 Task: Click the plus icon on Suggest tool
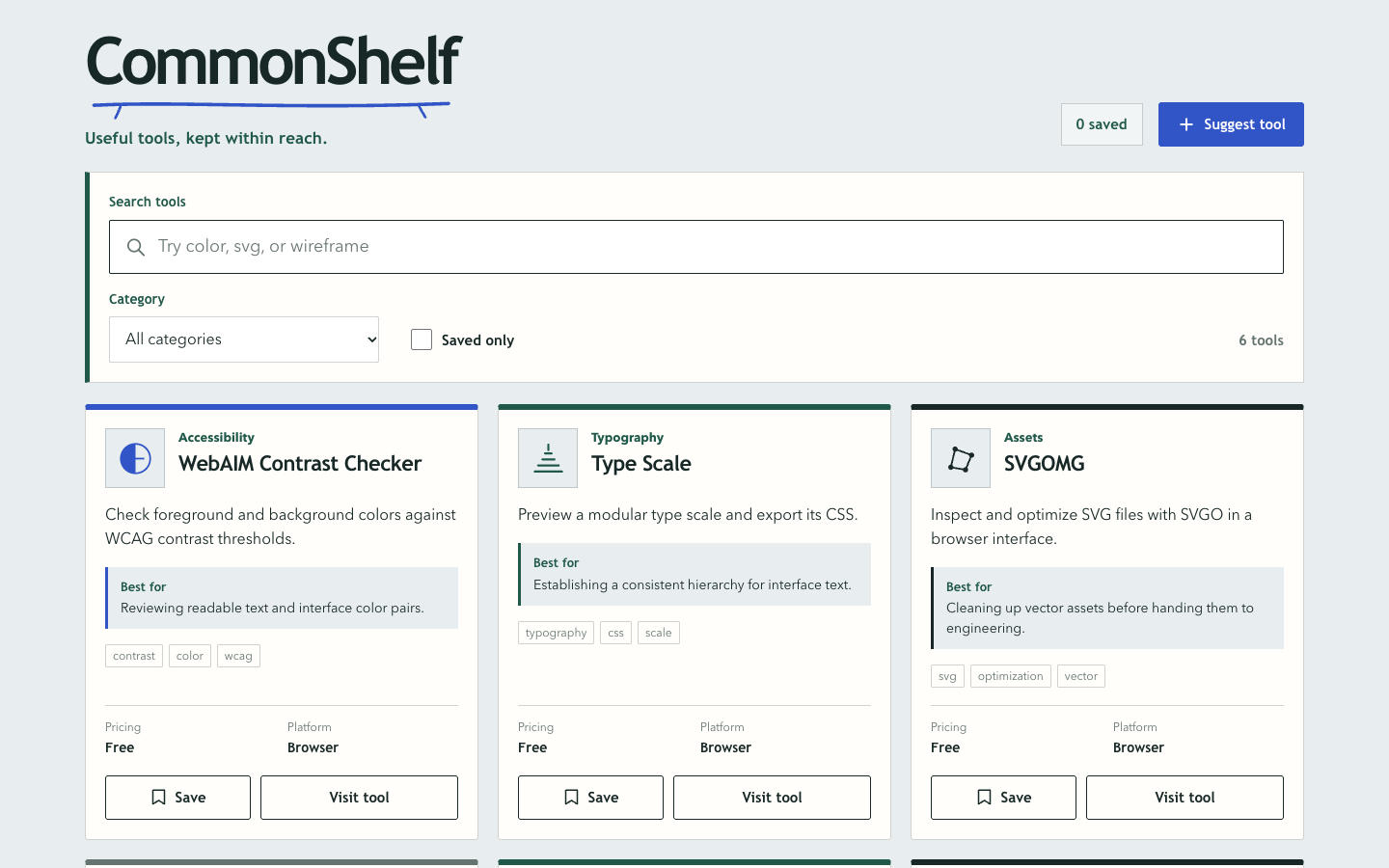tap(1186, 124)
